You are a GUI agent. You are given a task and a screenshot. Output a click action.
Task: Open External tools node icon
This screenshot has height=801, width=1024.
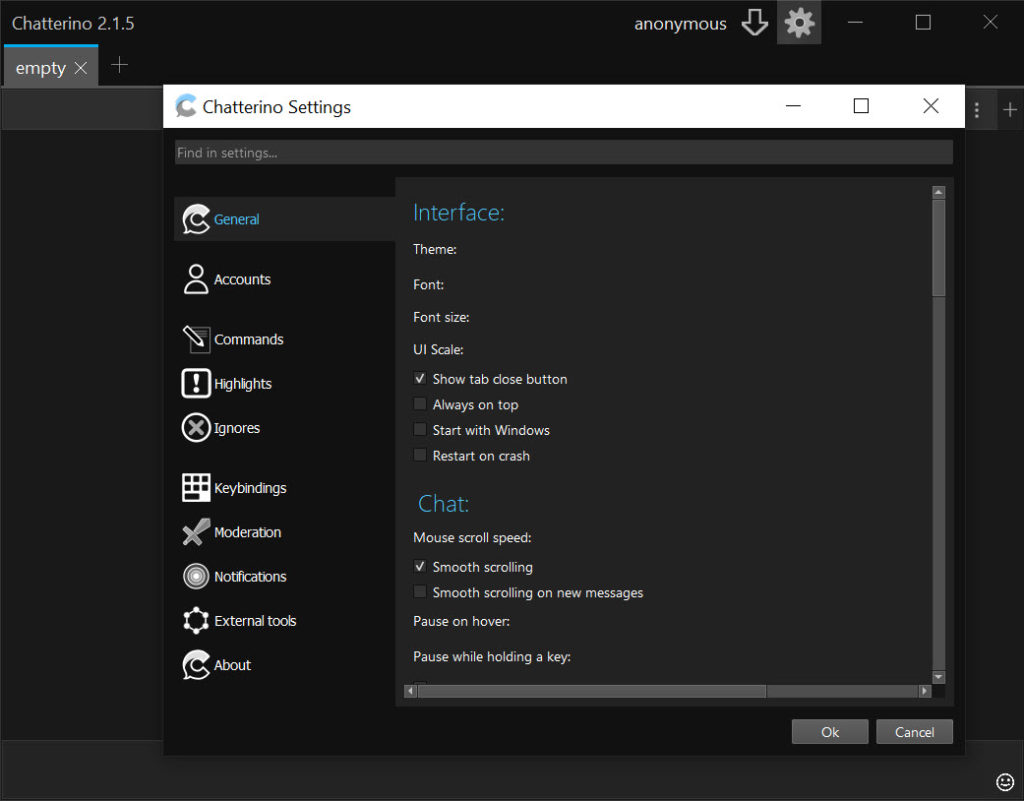coord(196,621)
